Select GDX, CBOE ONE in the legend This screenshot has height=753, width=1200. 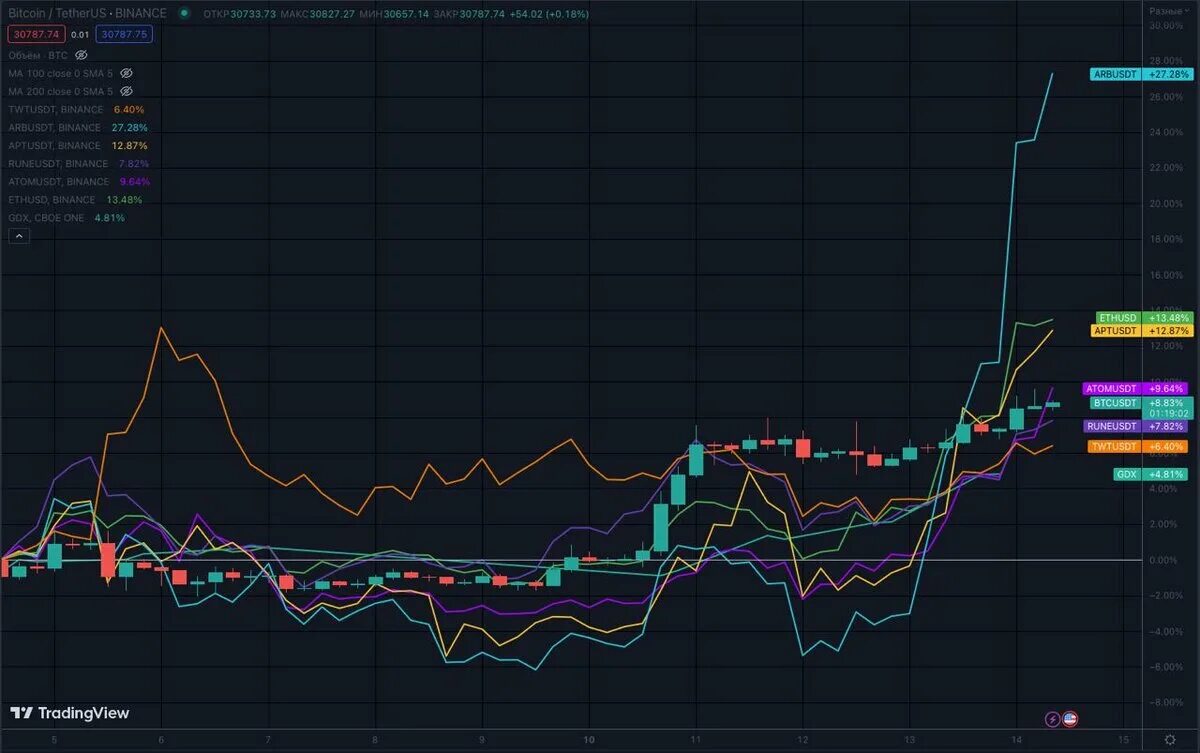point(47,217)
